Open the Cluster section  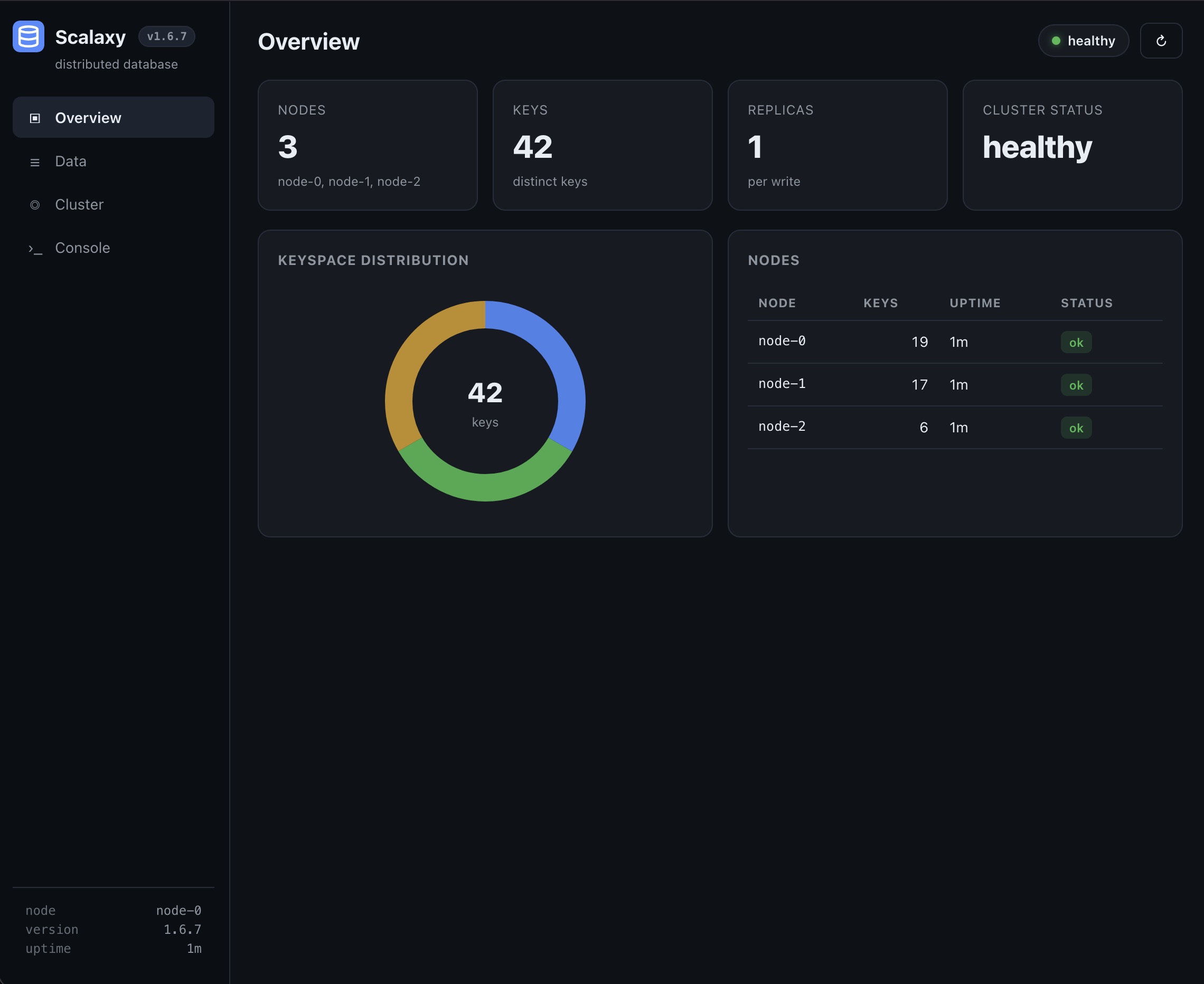114,204
